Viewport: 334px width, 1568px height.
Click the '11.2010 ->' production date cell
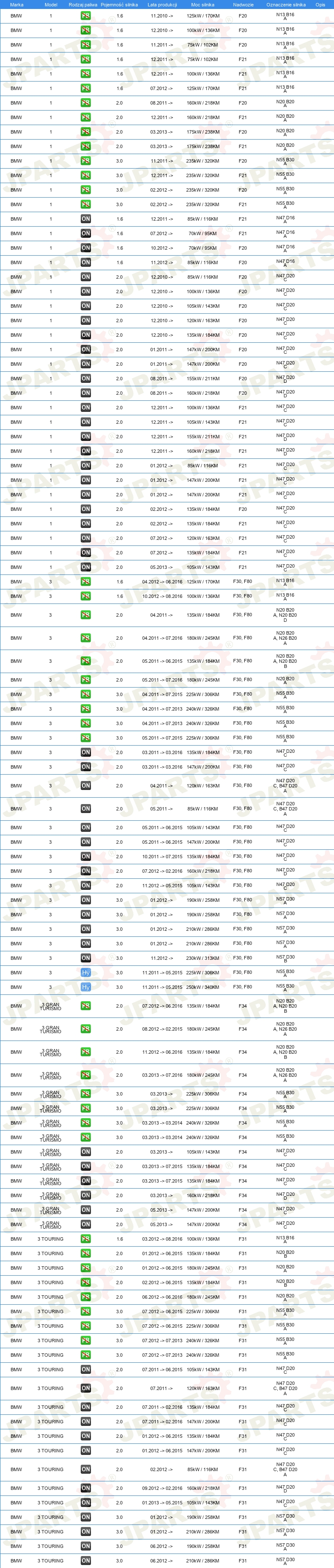(161, 16)
